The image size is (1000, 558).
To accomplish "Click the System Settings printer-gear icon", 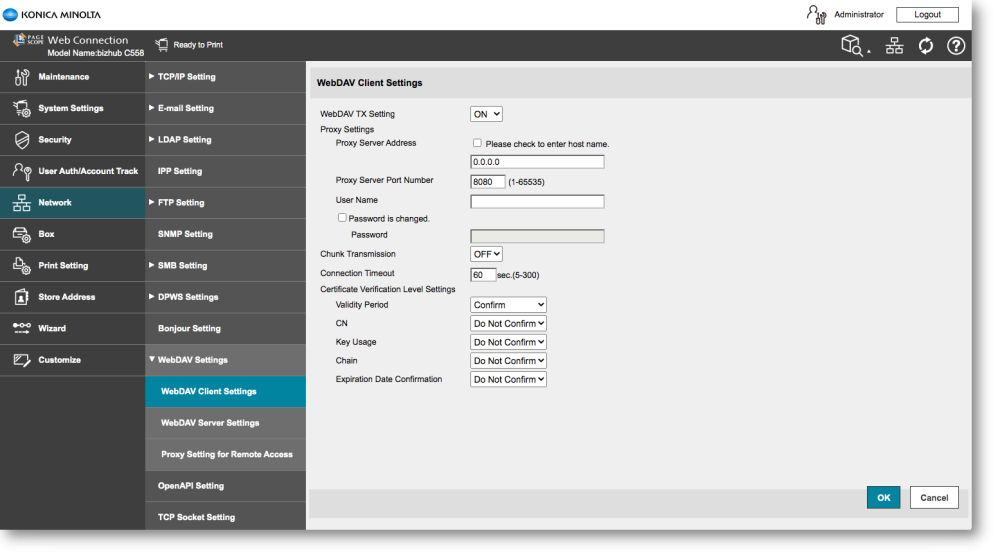I will pos(22,108).
